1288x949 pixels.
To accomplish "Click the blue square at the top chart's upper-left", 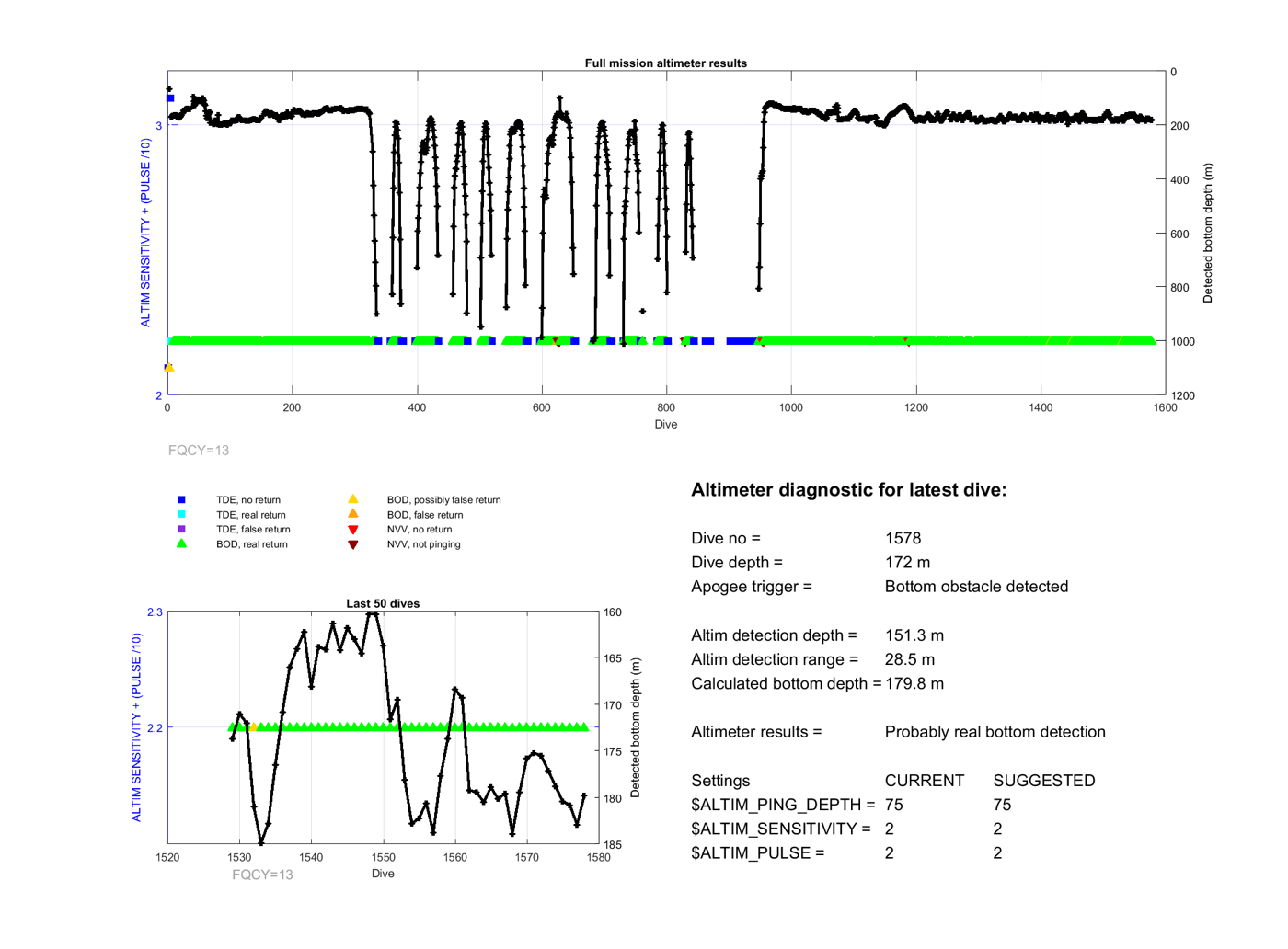I will pyautogui.click(x=169, y=98).
